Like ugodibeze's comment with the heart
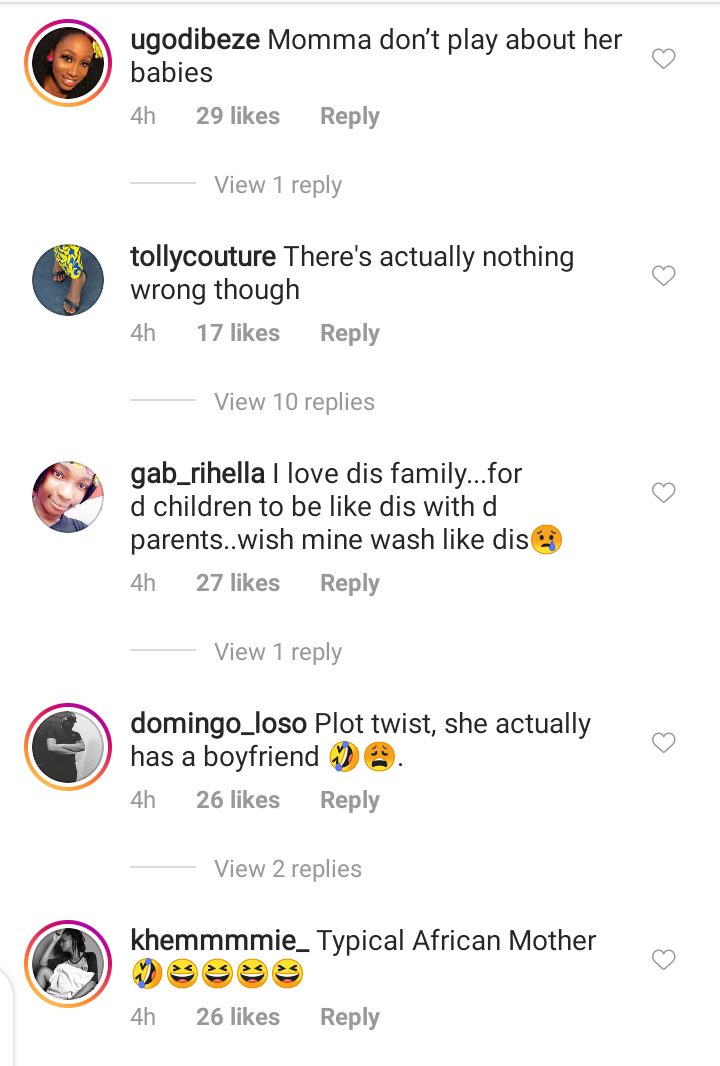This screenshot has width=720, height=1066. [x=664, y=60]
